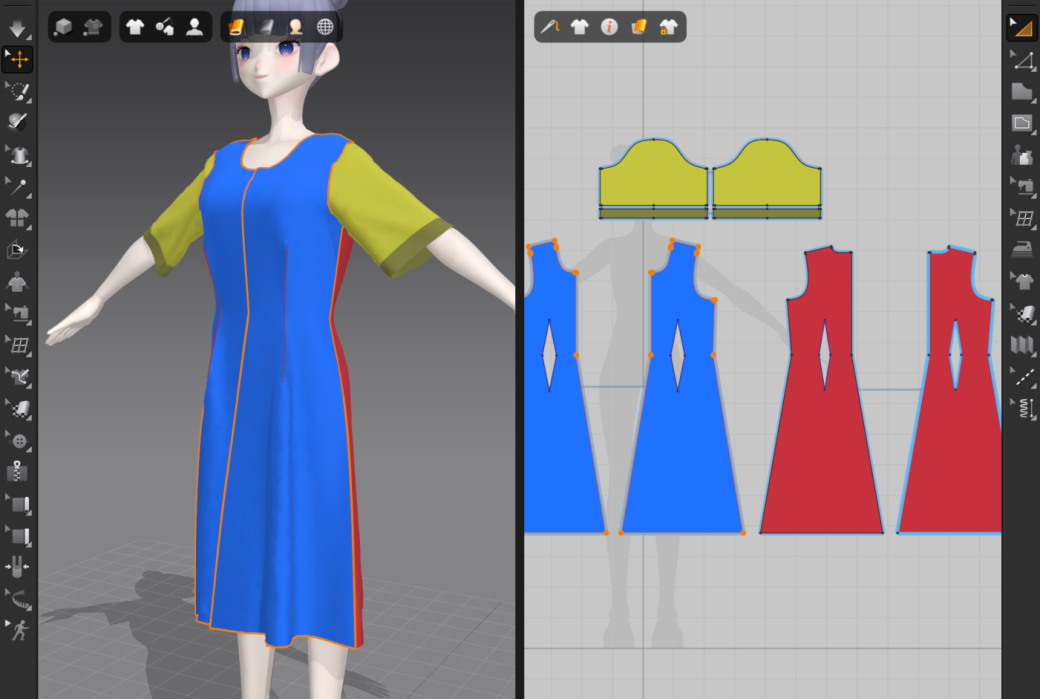Select the 3D sewing machine tool

(18, 312)
